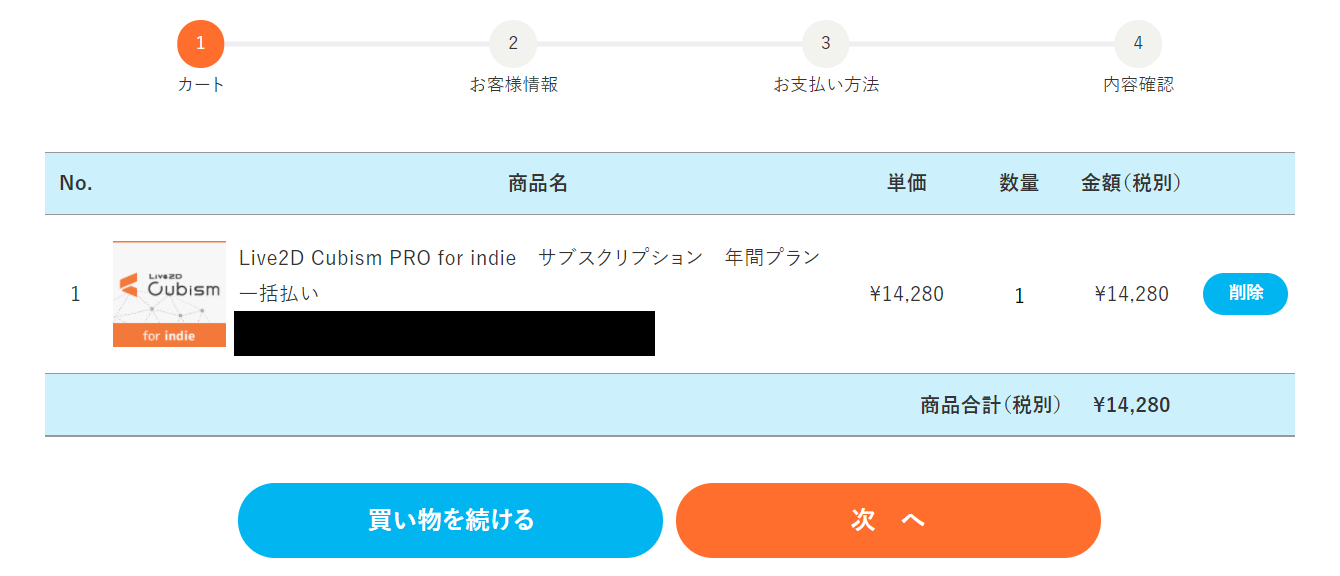1340x576 pixels.
Task: Proceed to next step with 次へ
Action: coord(888,520)
